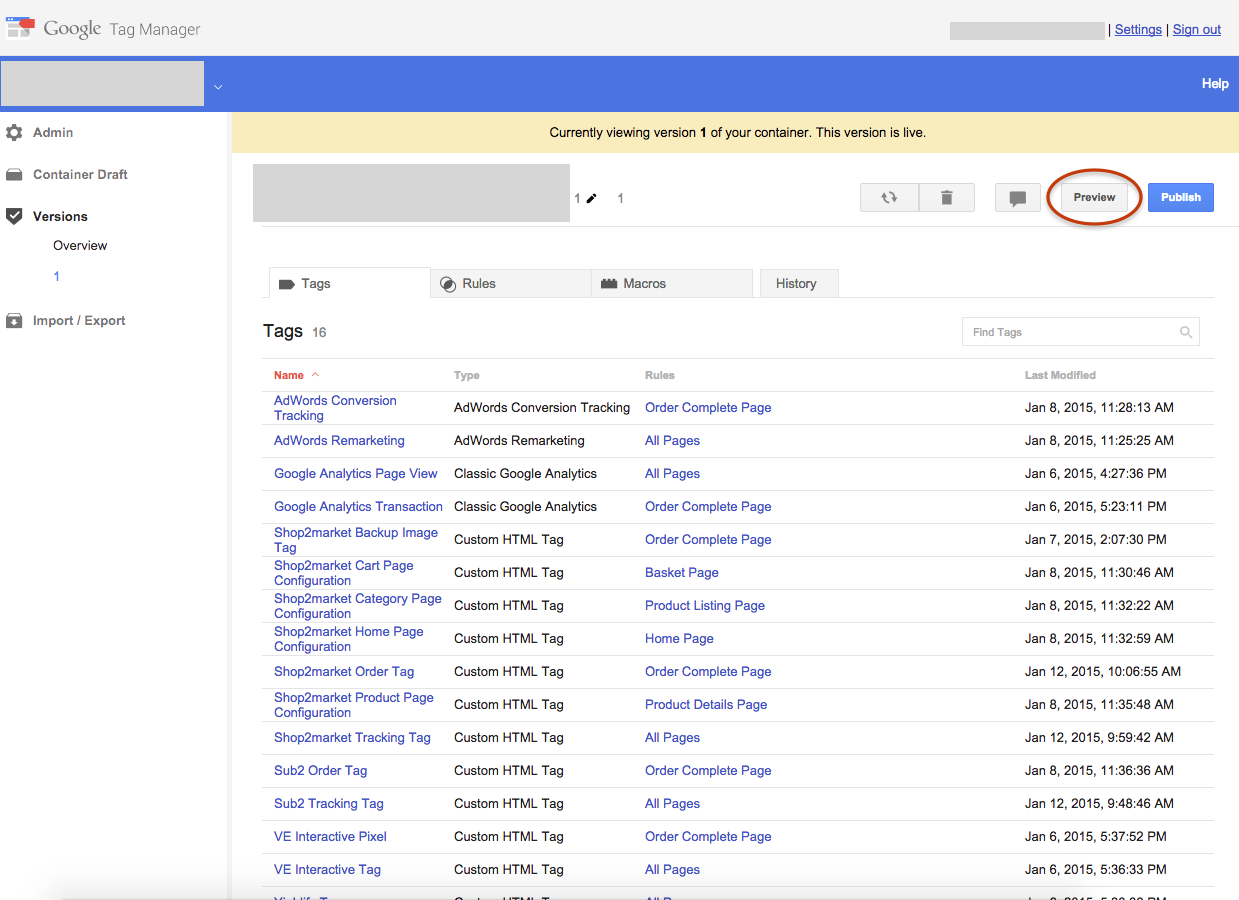Open Order Complete Page rule for Sub2 Order Tag
This screenshot has width=1239, height=900.
[x=708, y=770]
